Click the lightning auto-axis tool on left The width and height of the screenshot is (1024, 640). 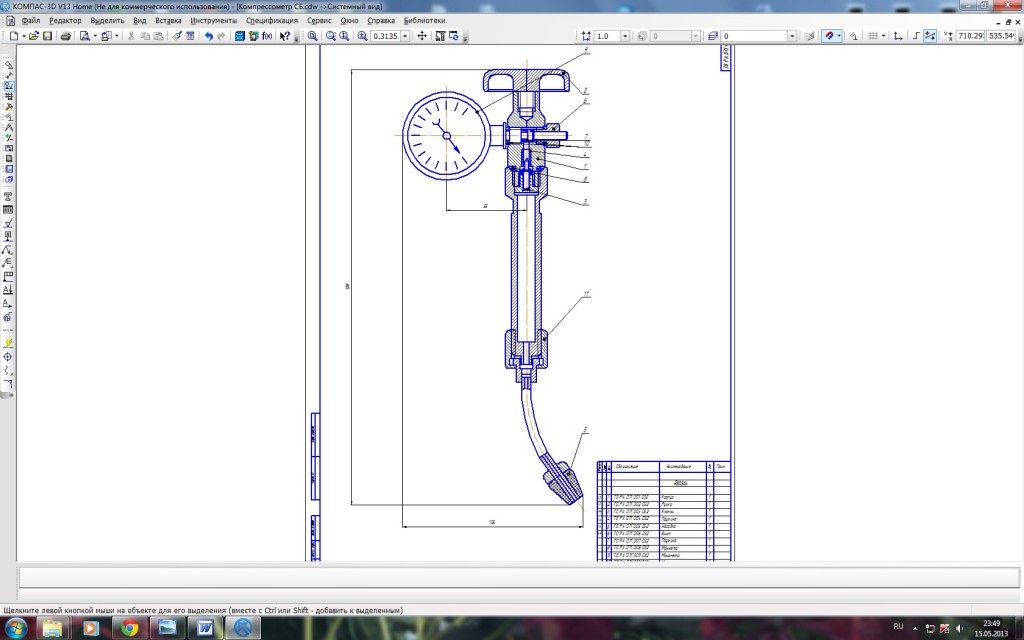tap(8, 343)
